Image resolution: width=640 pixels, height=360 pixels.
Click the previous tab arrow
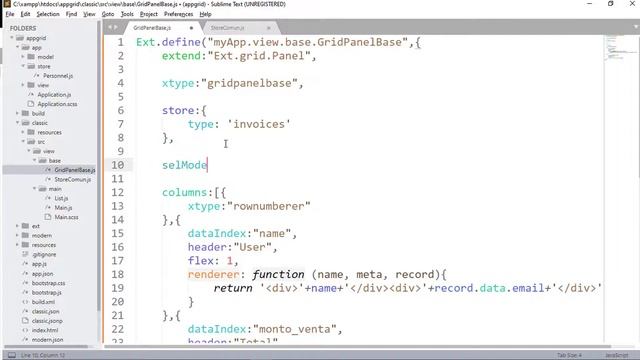pyautogui.click(x=110, y=27)
